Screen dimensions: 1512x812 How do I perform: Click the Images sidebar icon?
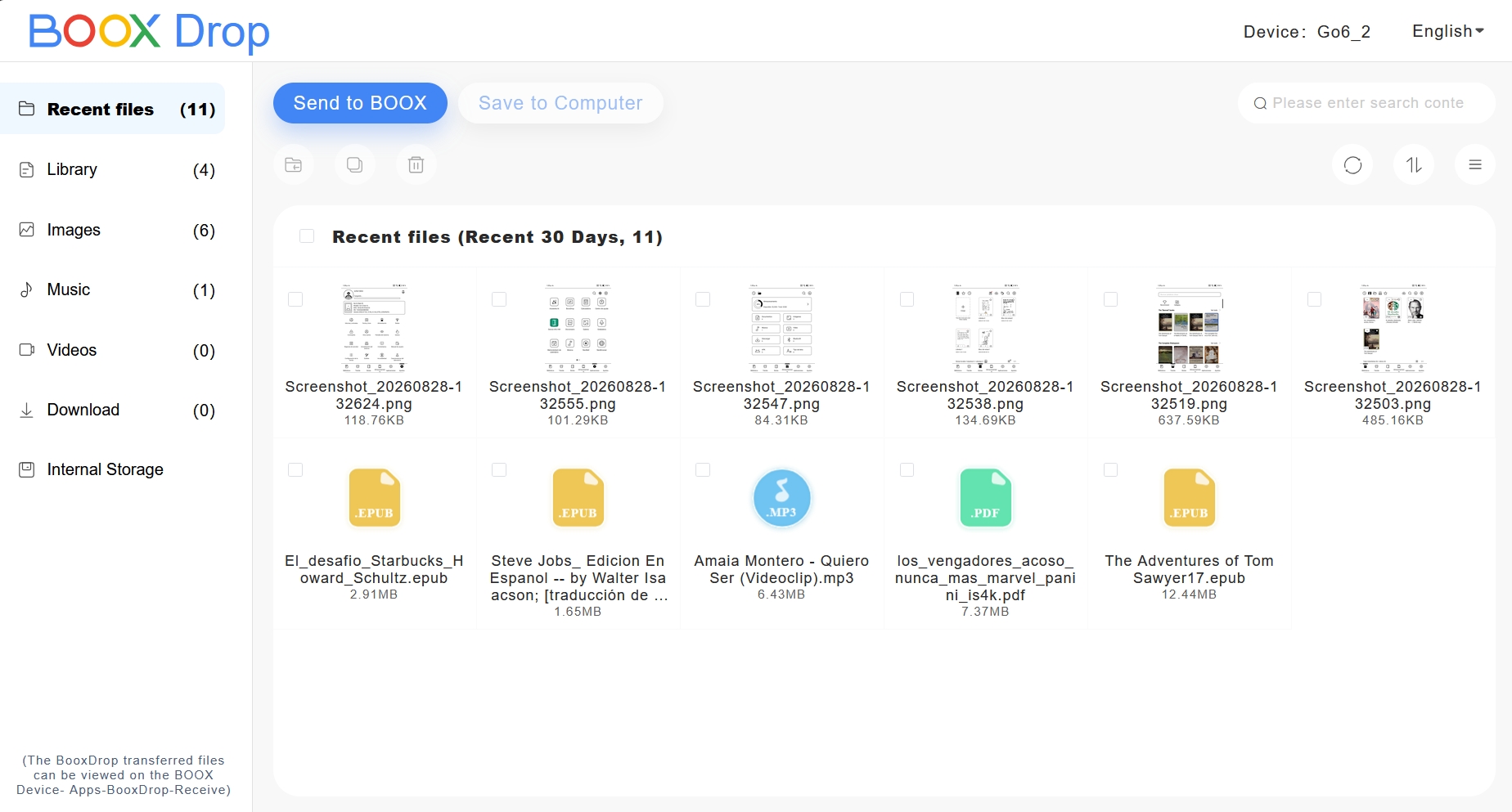point(27,230)
